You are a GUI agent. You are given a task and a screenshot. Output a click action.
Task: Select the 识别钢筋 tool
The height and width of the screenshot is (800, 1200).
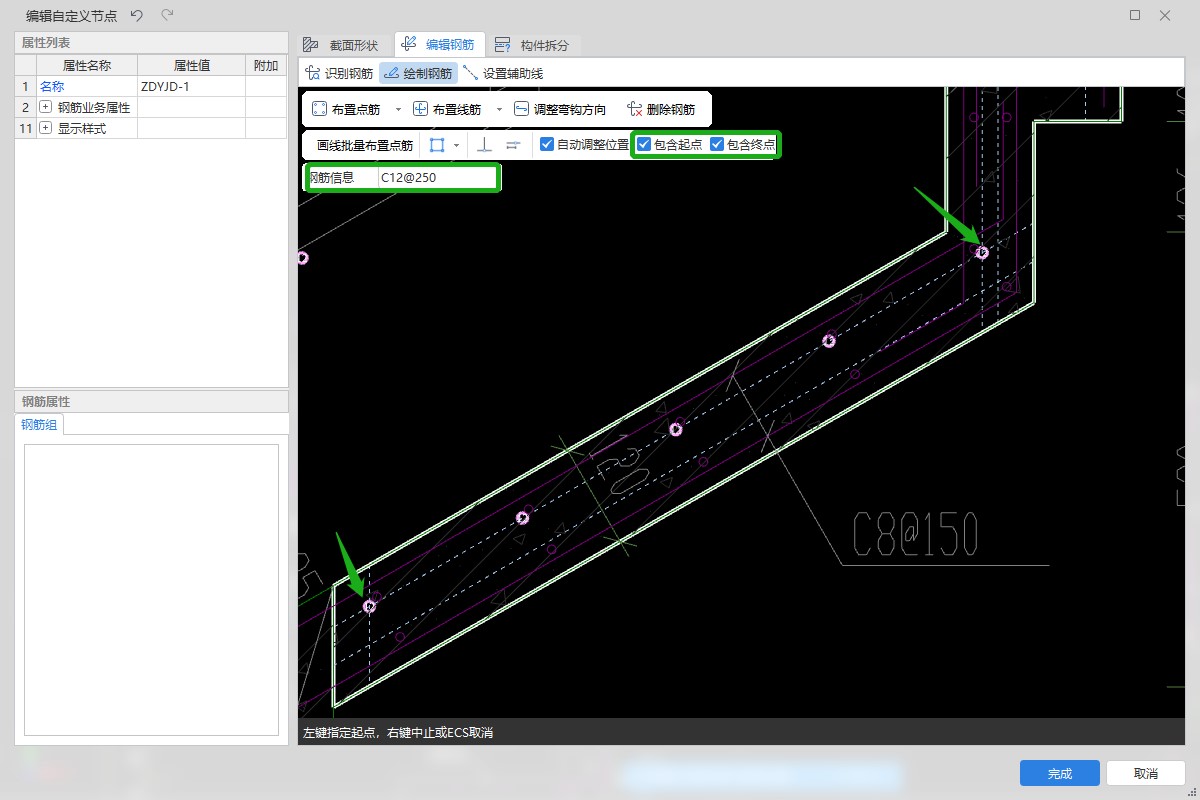339,73
